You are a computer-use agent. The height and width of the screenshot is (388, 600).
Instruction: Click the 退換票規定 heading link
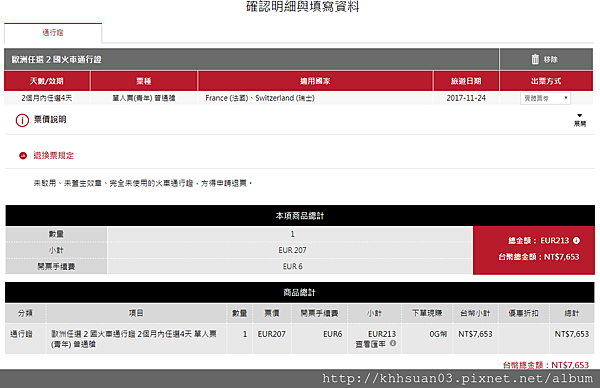(x=53, y=155)
